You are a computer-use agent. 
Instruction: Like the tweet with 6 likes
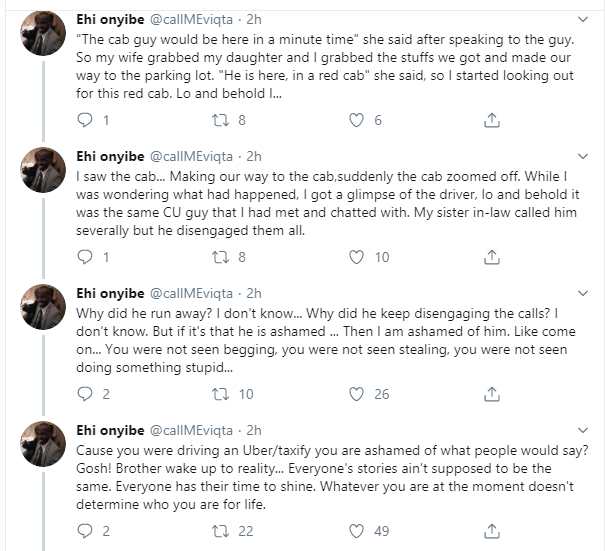coord(355,120)
